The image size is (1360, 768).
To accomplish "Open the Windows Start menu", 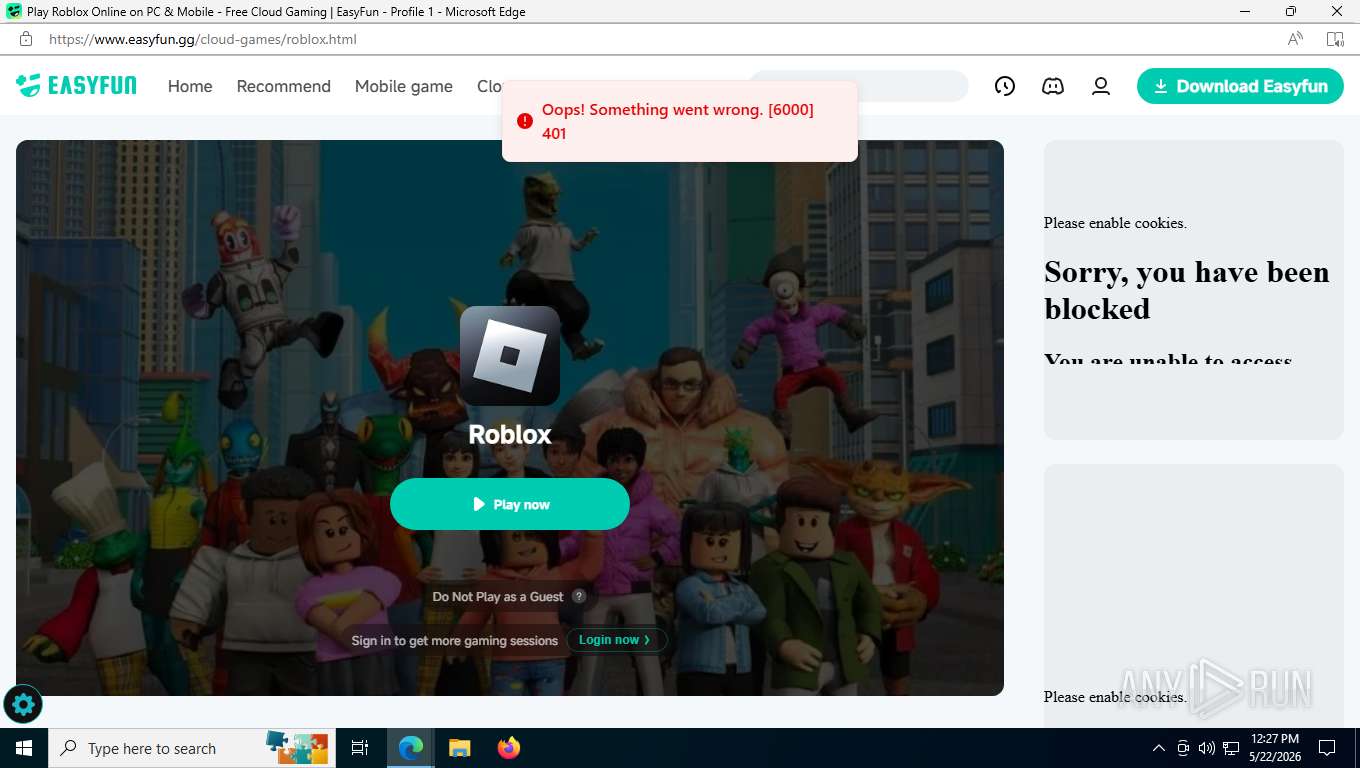I will [x=24, y=748].
